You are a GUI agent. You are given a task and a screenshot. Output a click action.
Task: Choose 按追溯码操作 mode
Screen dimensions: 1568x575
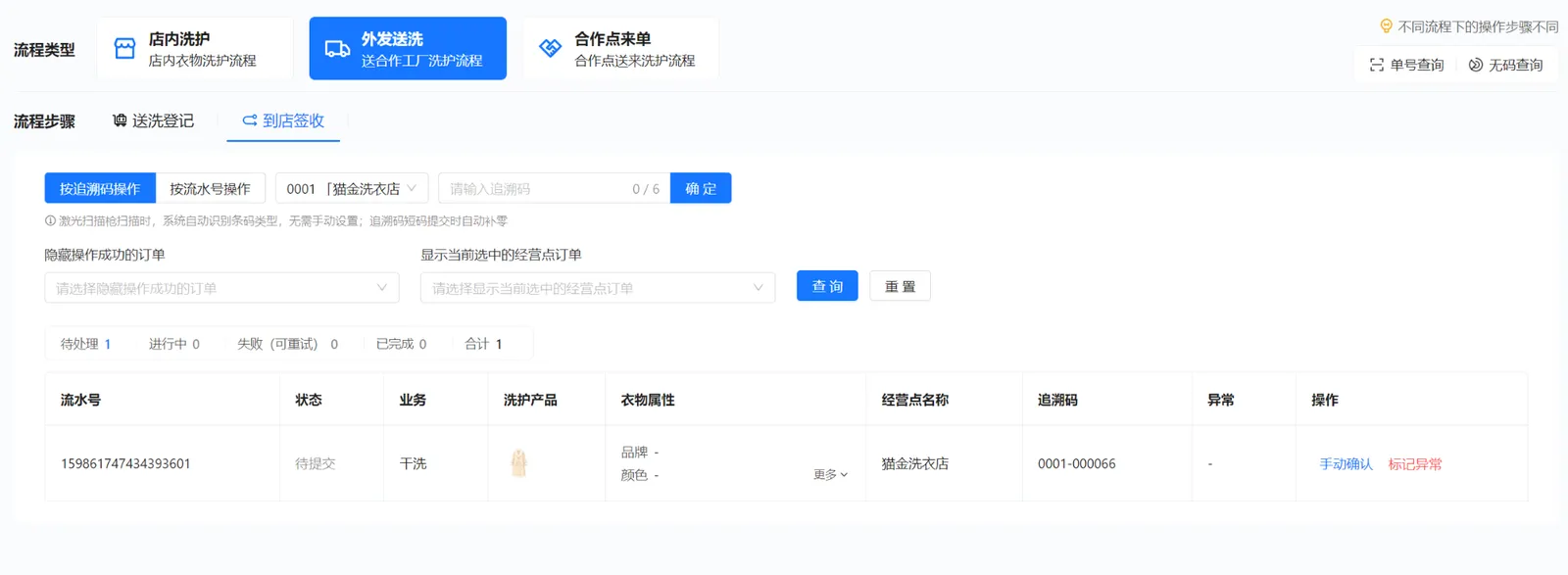click(x=100, y=188)
